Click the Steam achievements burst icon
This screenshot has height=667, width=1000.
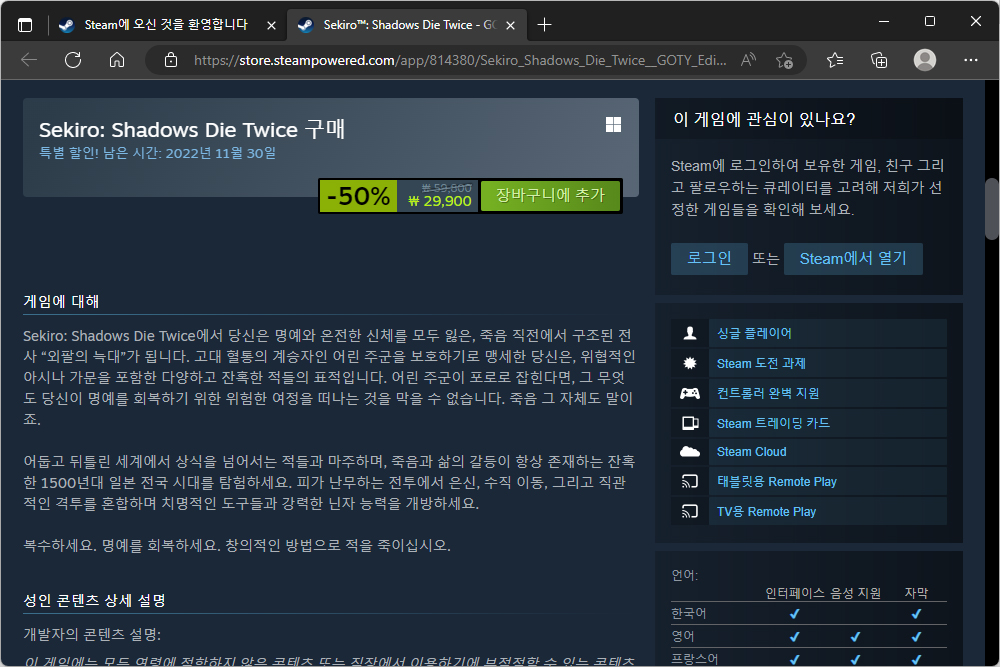point(689,363)
